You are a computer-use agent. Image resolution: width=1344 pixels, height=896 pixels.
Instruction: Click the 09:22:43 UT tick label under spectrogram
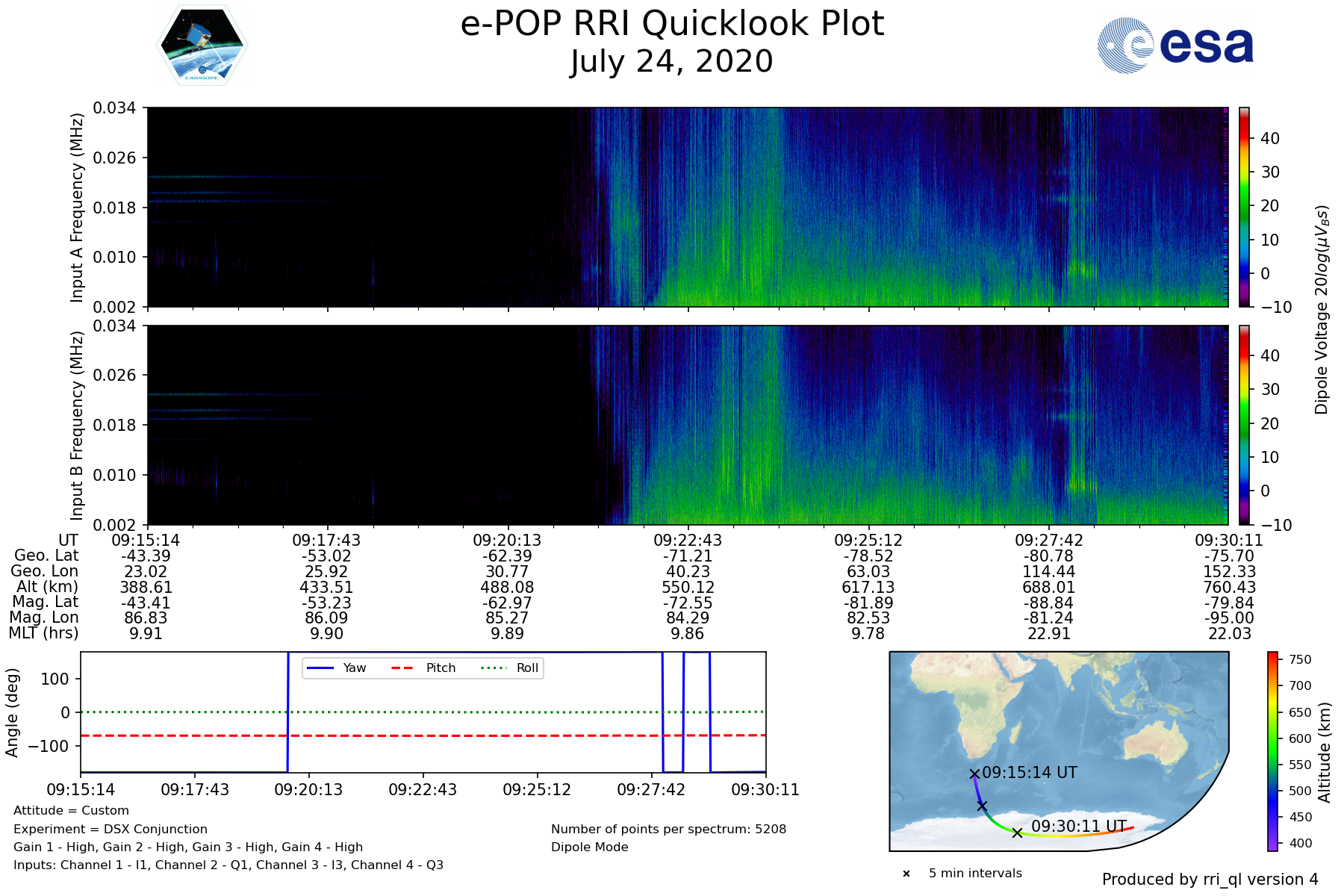pos(688,540)
